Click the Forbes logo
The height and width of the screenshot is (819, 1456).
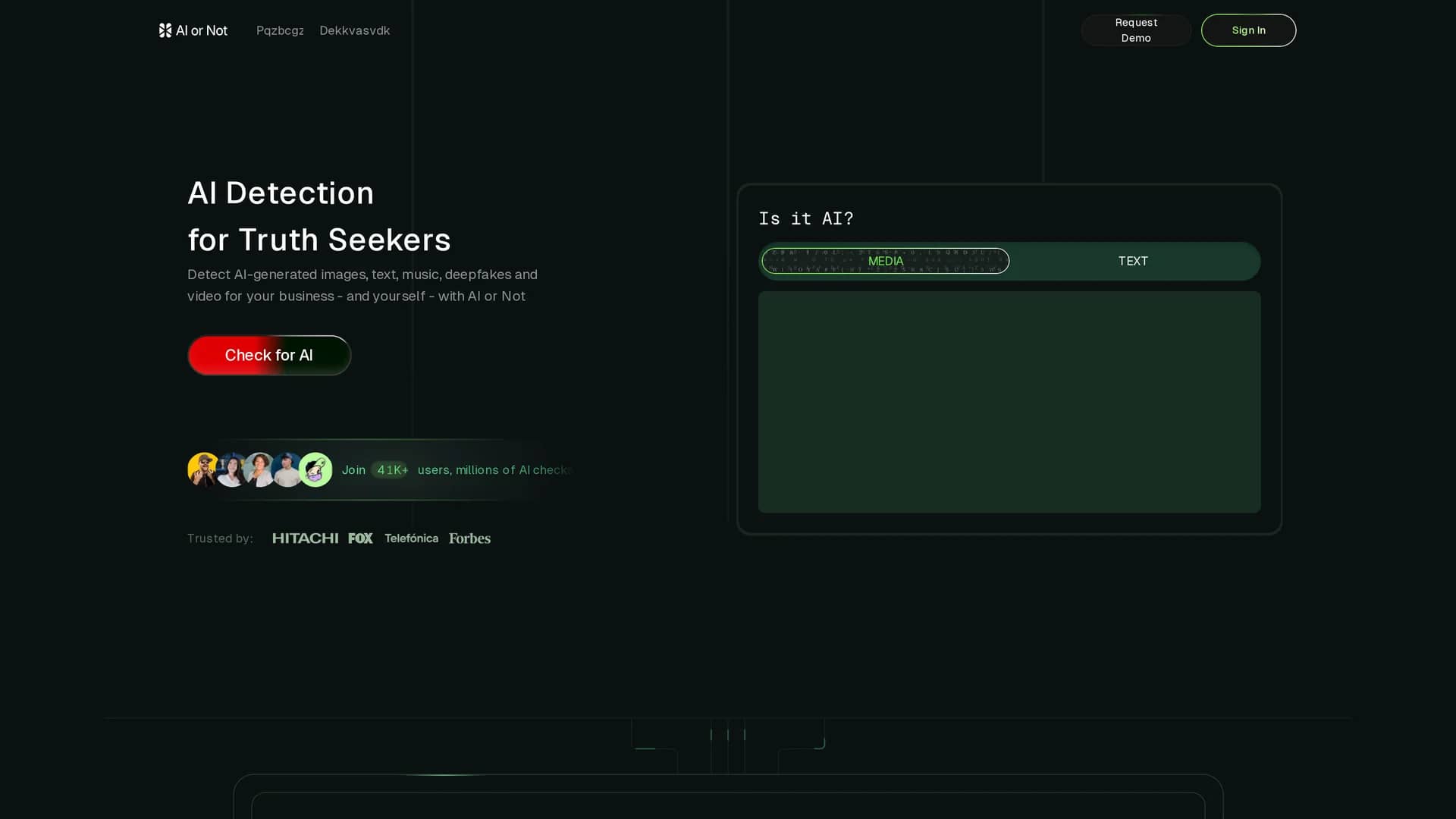[x=469, y=538]
